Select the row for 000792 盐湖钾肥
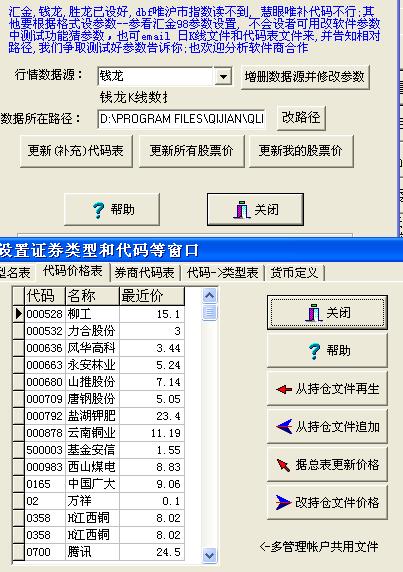Screen dimensions: 403x572 [98, 416]
